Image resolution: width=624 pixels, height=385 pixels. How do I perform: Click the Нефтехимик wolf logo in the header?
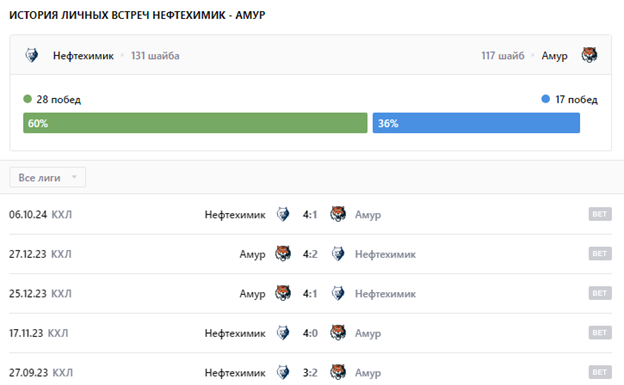[x=32, y=55]
